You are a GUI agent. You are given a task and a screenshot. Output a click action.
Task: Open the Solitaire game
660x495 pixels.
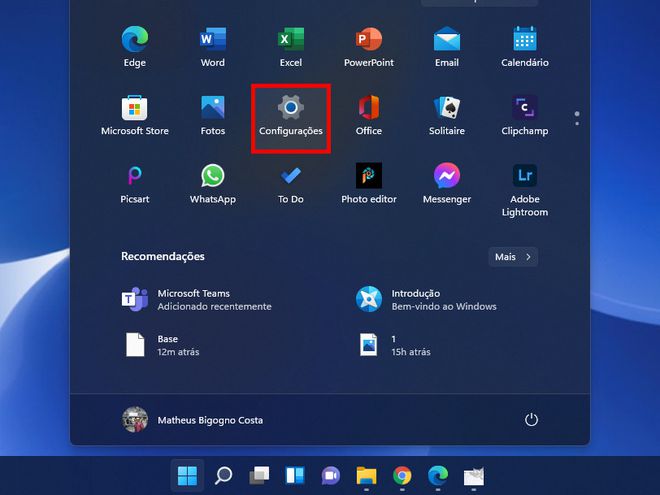(447, 115)
